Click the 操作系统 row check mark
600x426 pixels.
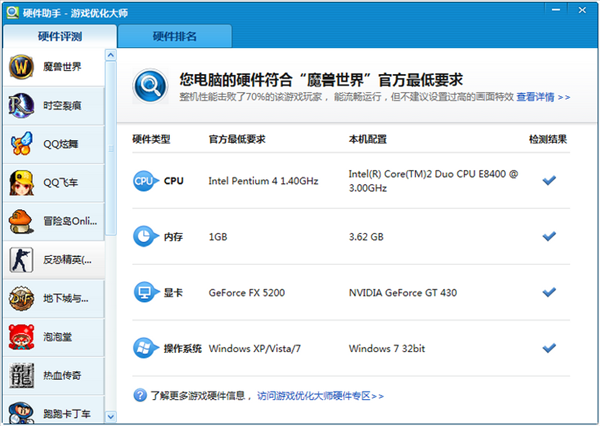coord(549,348)
